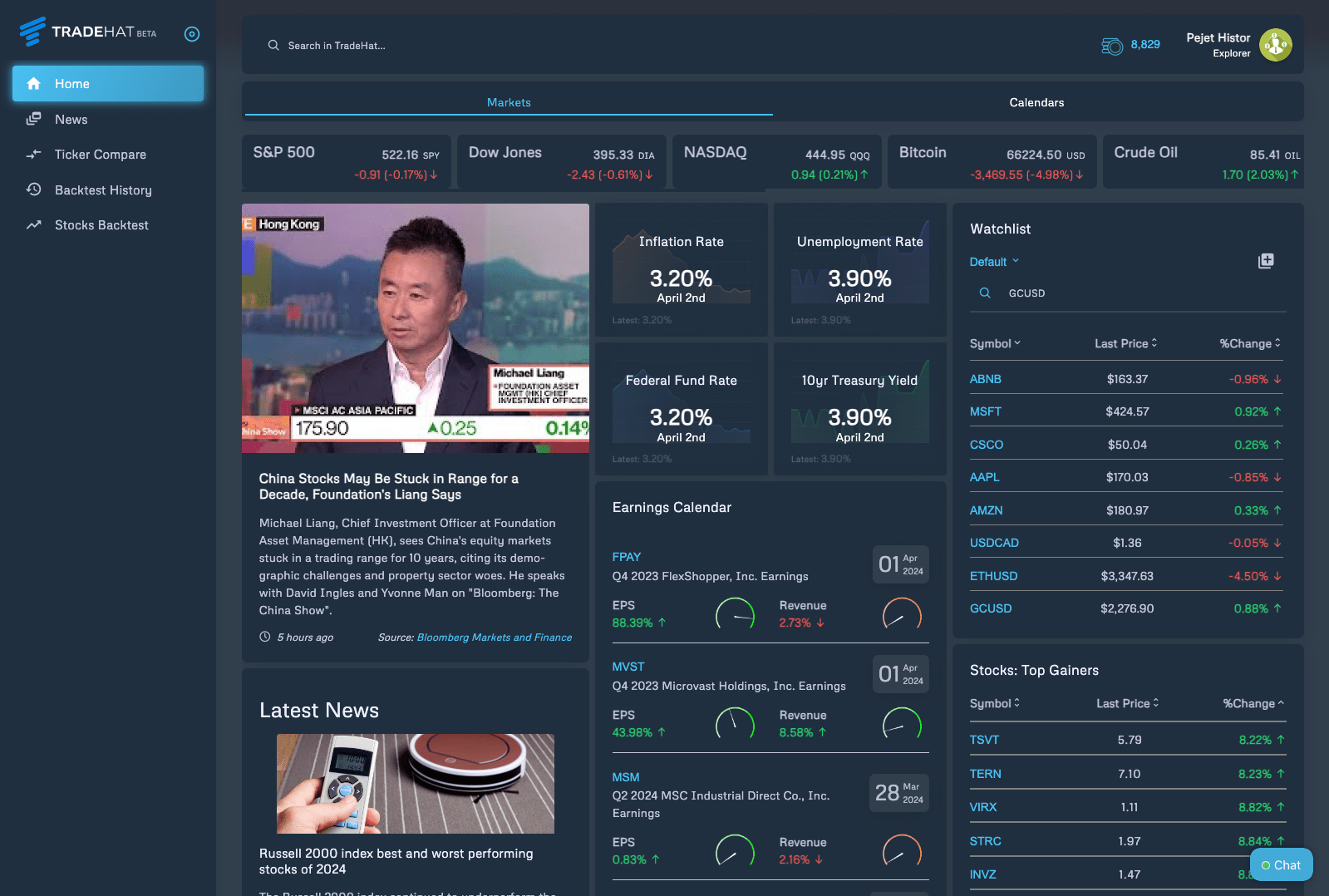Sort watchlist by Symbol column
This screenshot has height=896, width=1329.
pyautogui.click(x=995, y=343)
